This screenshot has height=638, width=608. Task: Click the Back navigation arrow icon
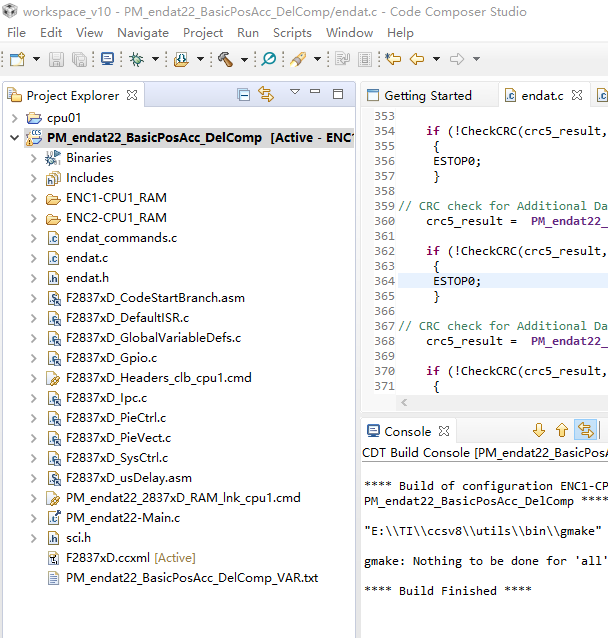point(415,59)
